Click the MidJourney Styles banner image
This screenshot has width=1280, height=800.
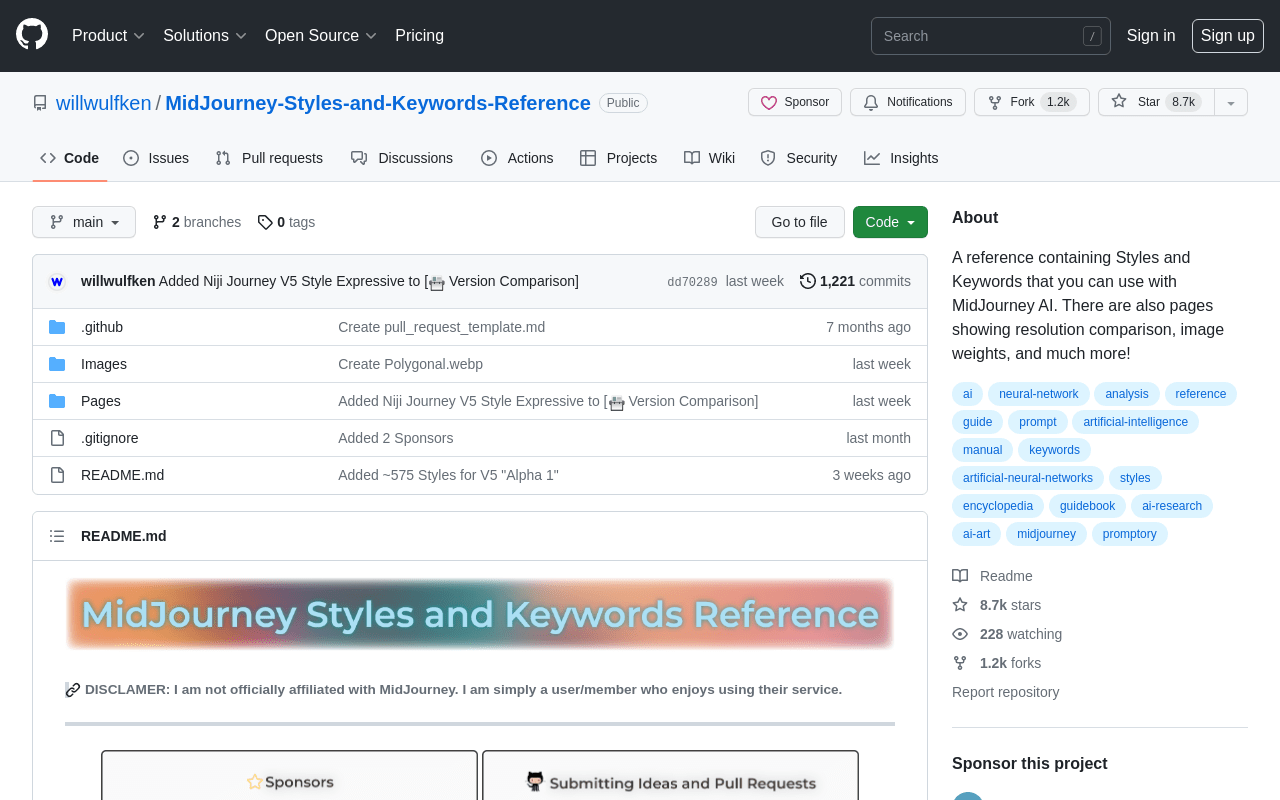pos(480,614)
